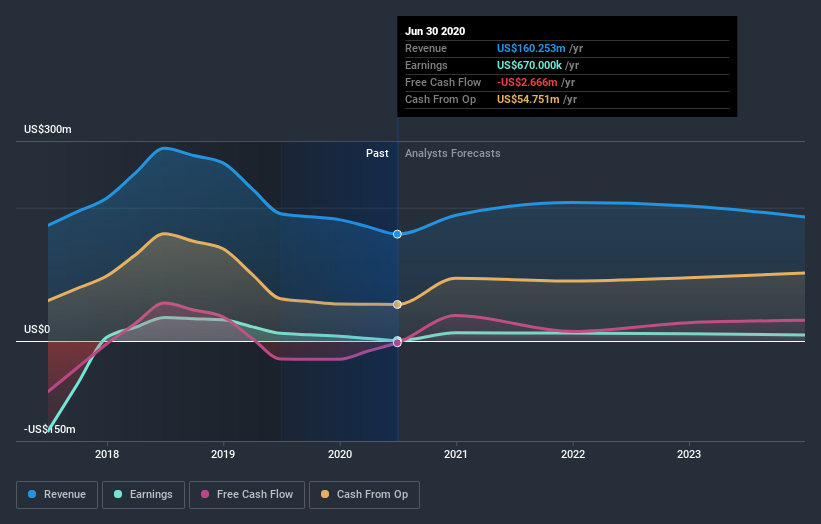Click the pink Free Cash Flow legend dot

click(205, 494)
